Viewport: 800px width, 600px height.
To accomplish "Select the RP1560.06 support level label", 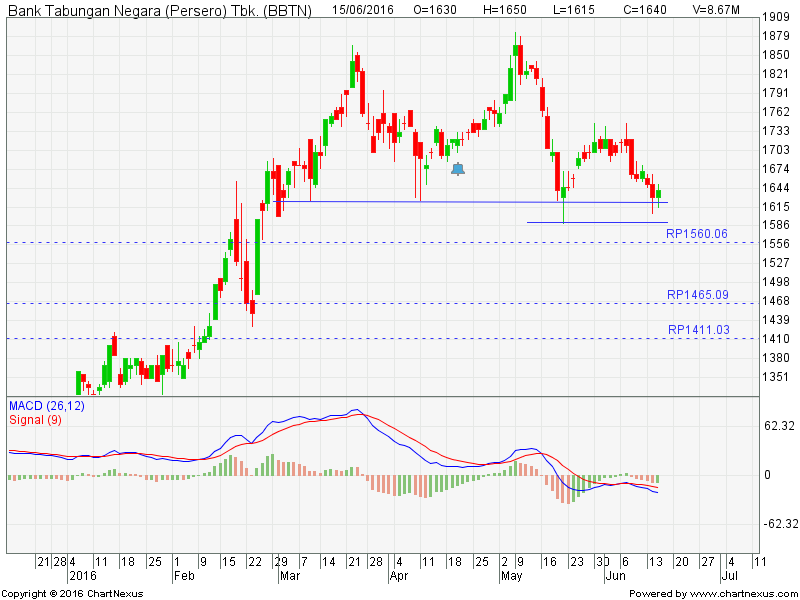I will click(697, 234).
